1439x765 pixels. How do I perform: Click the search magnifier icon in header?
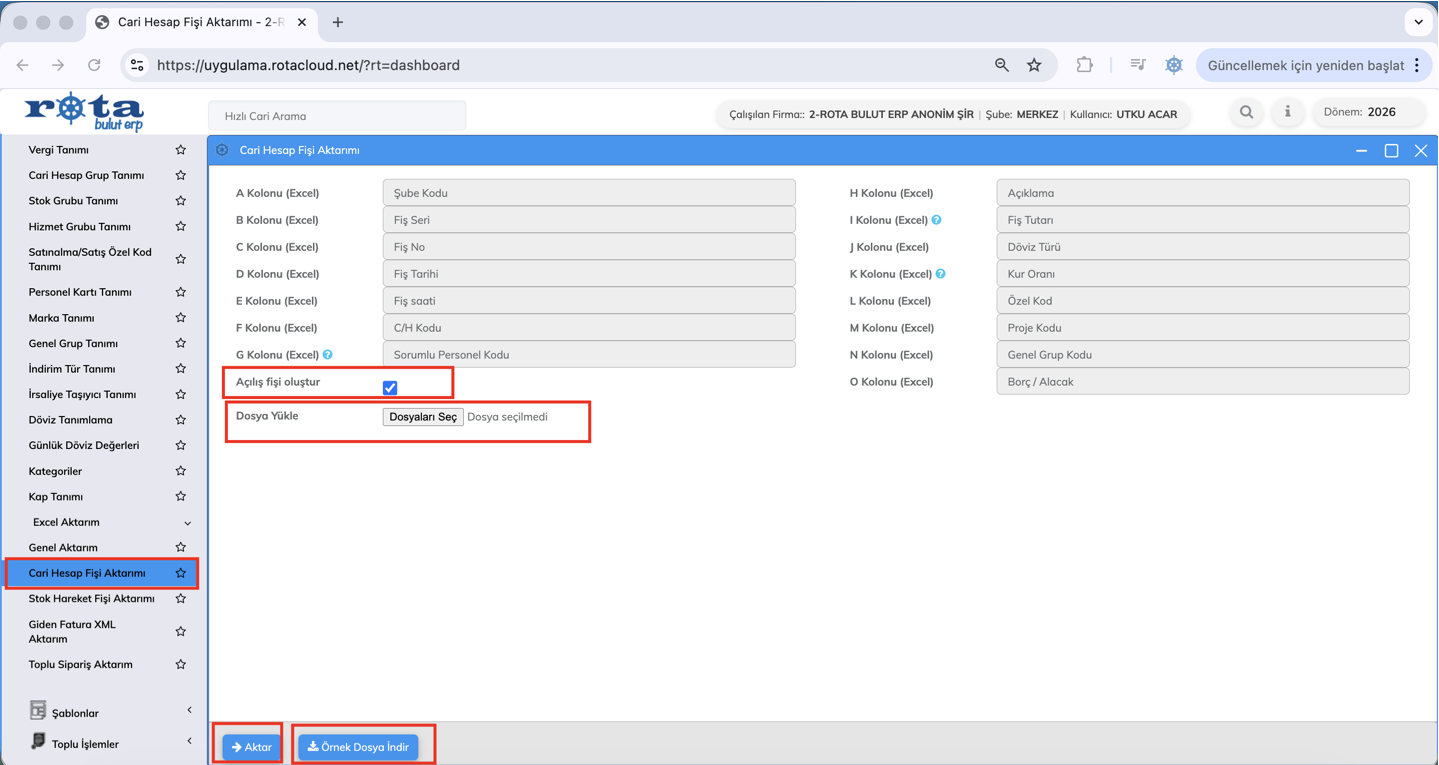click(1246, 112)
